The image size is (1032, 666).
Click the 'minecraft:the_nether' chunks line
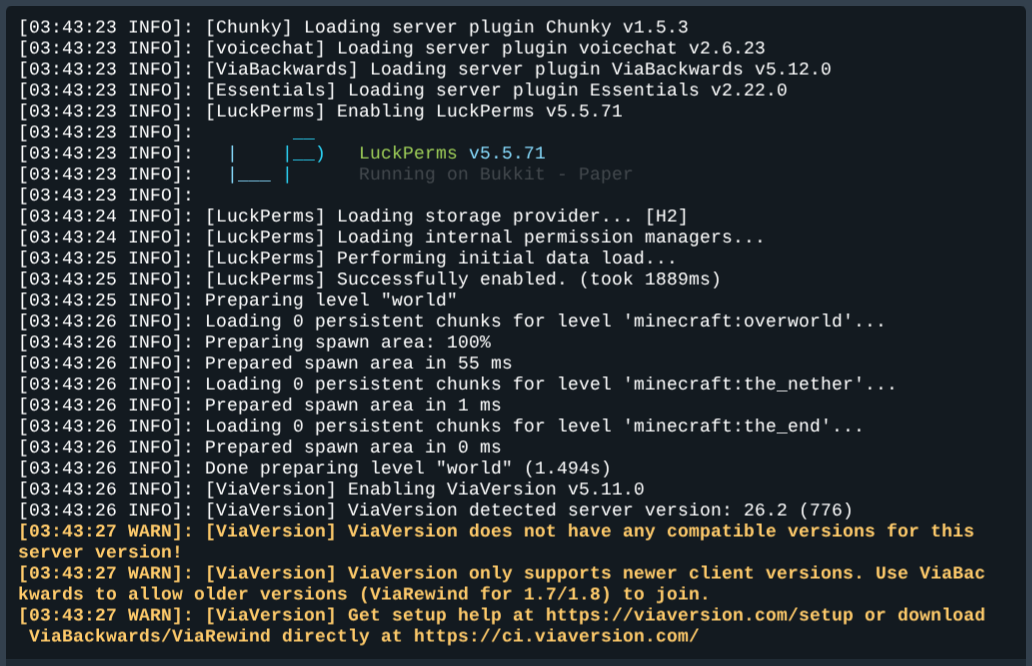[x=457, y=385]
